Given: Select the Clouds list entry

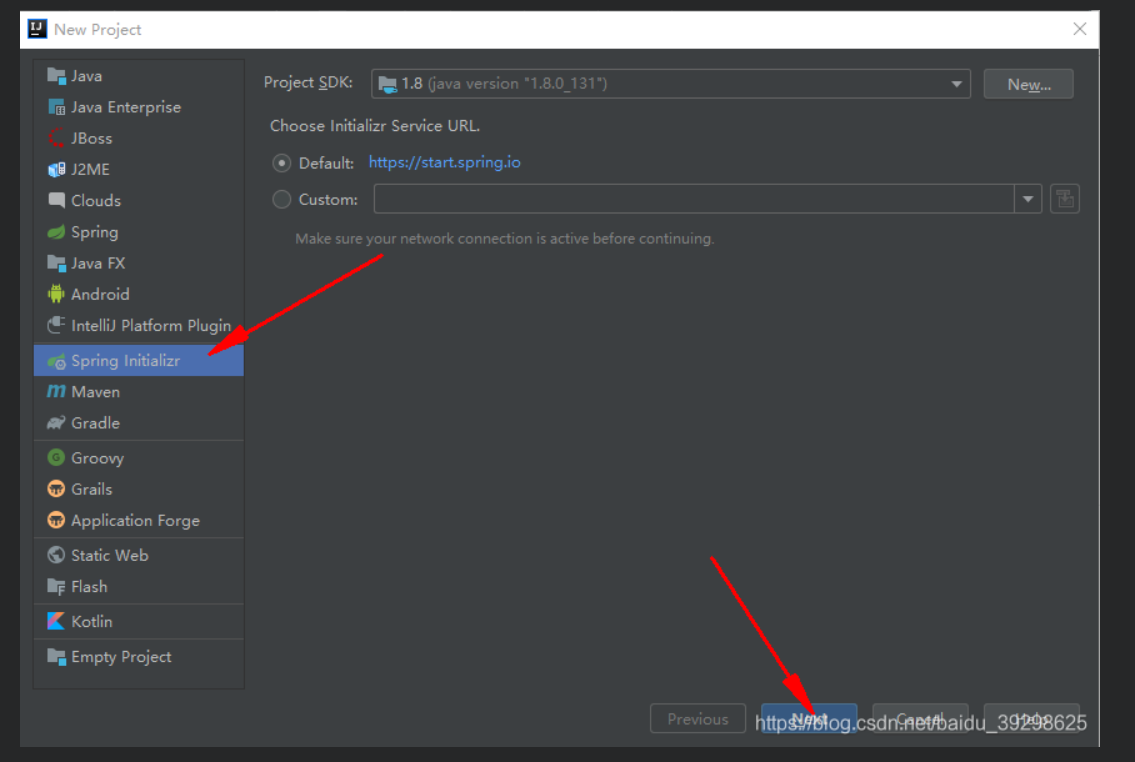Looking at the screenshot, I should (x=139, y=200).
